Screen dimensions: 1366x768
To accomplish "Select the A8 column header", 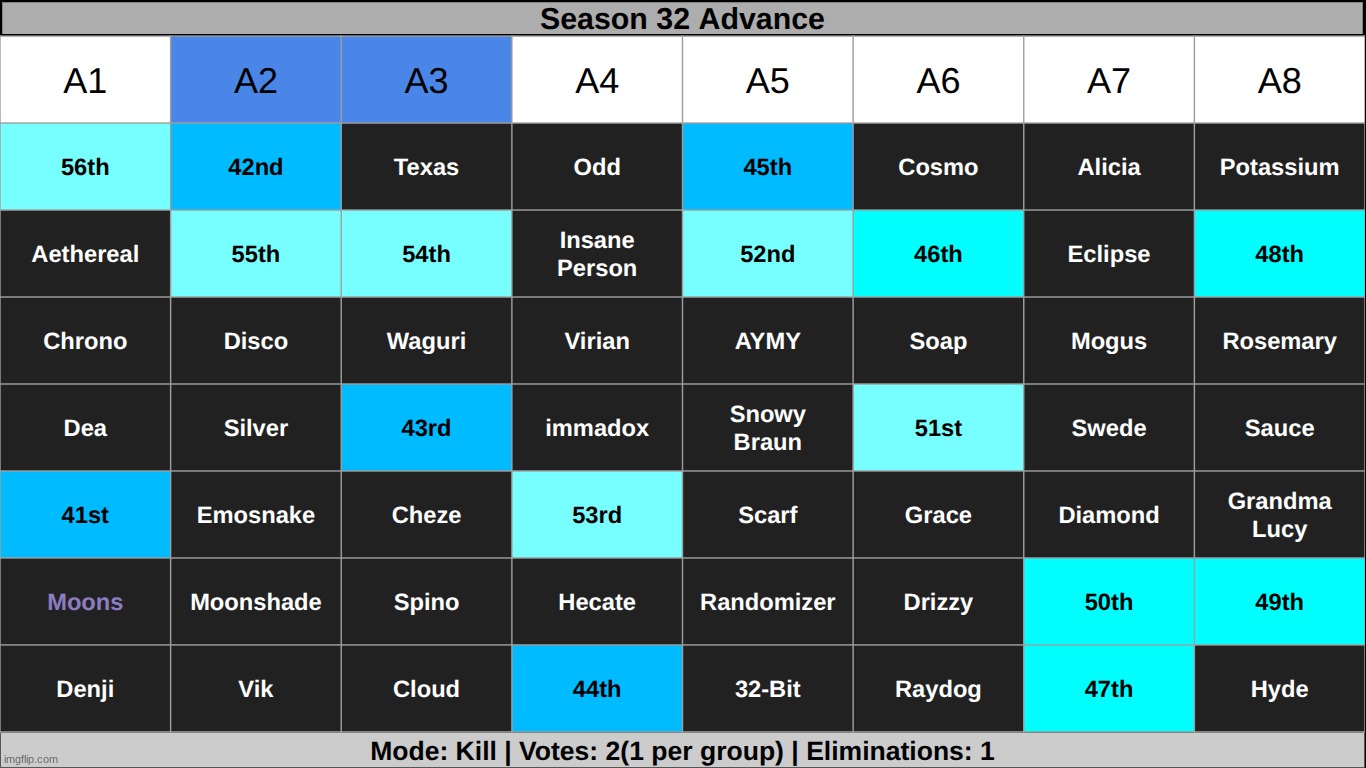I will tap(1279, 80).
